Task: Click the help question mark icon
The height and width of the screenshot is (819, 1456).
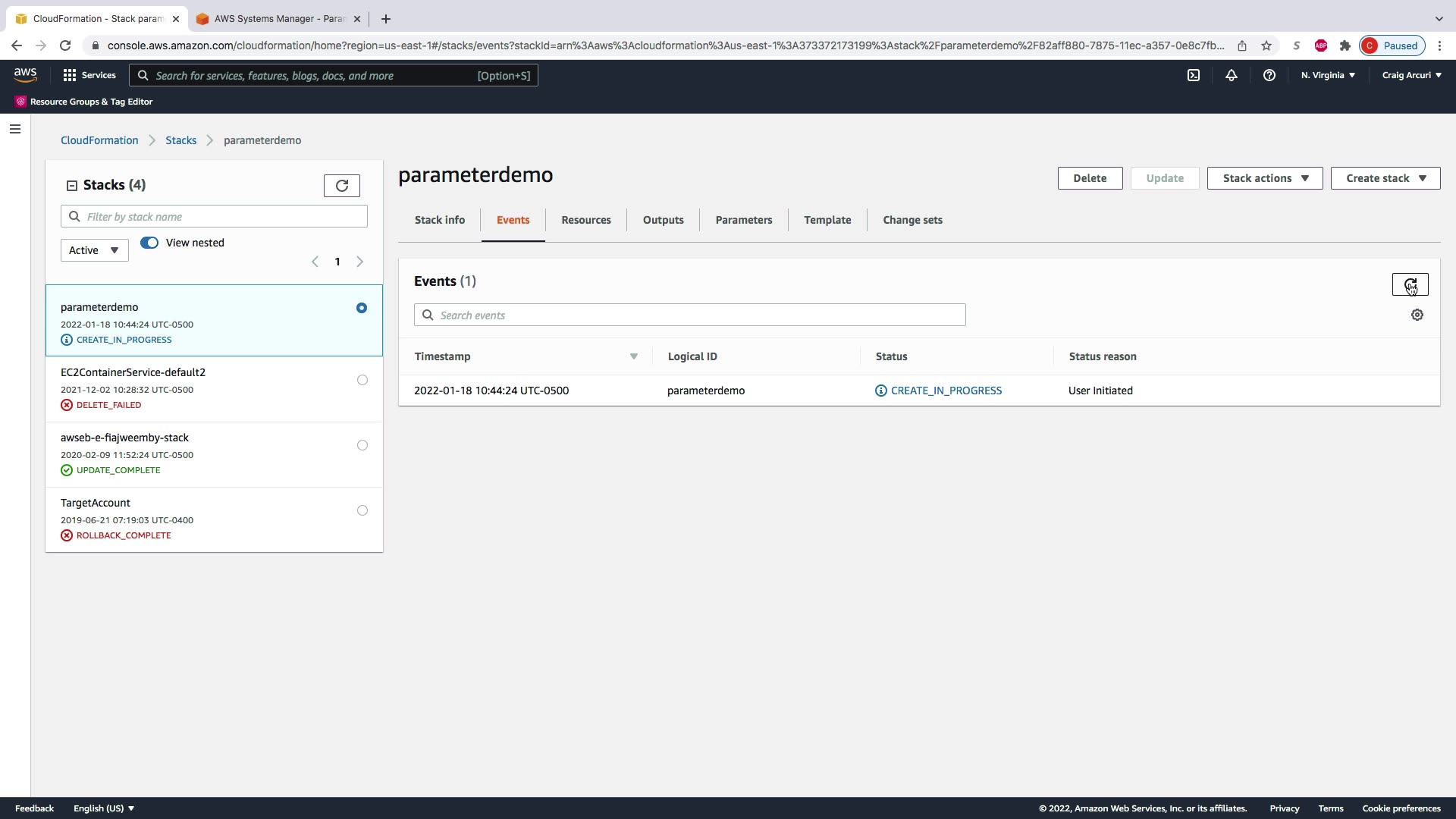Action: pyautogui.click(x=1269, y=75)
